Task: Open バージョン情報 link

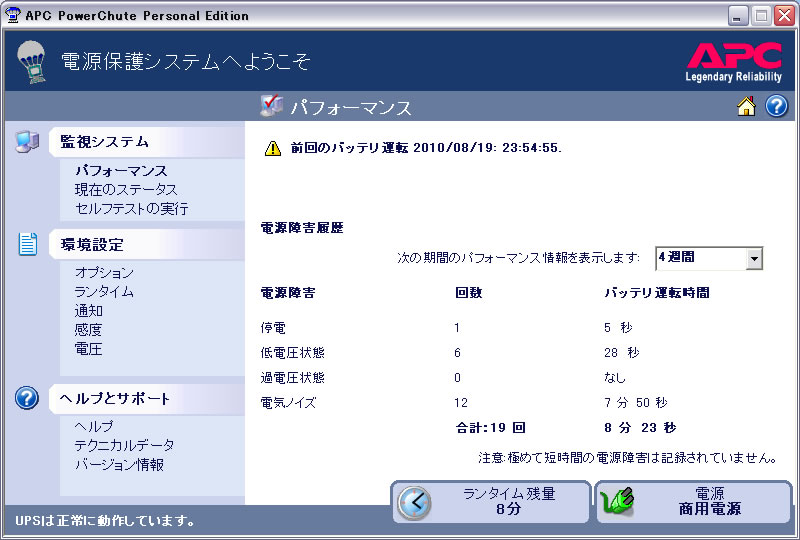Action: point(119,464)
